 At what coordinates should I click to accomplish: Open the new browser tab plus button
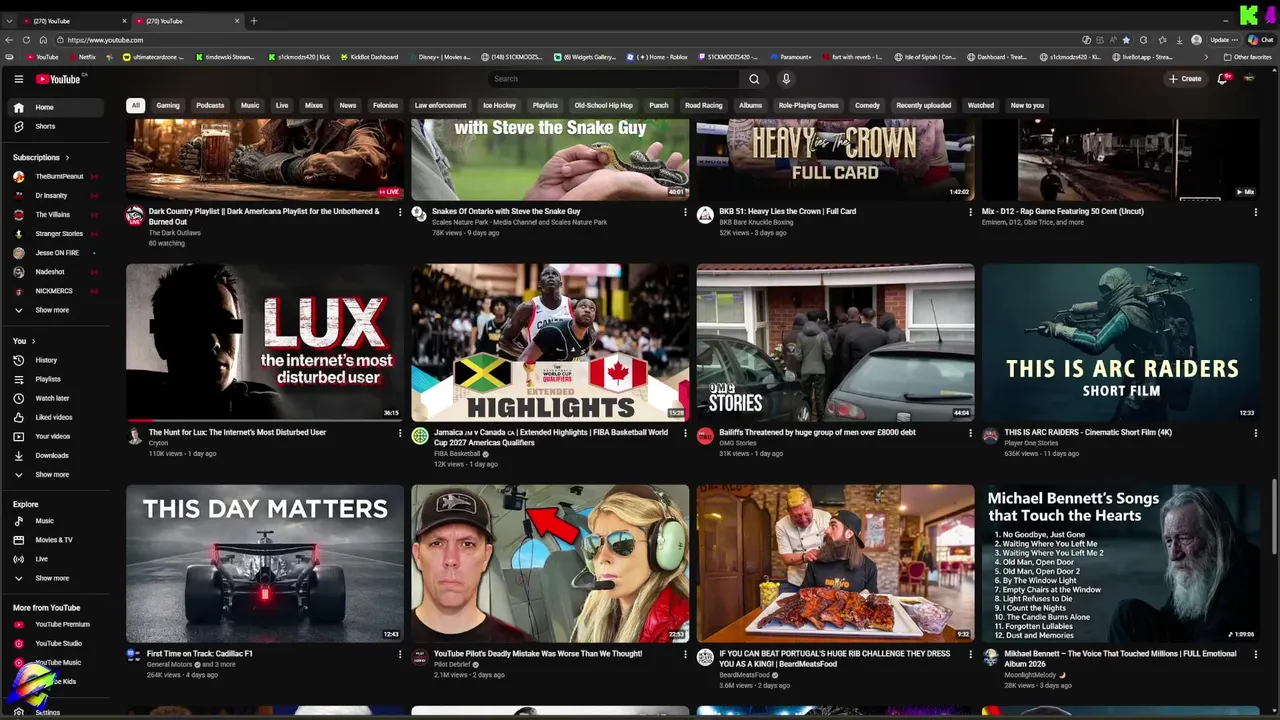pyautogui.click(x=253, y=21)
